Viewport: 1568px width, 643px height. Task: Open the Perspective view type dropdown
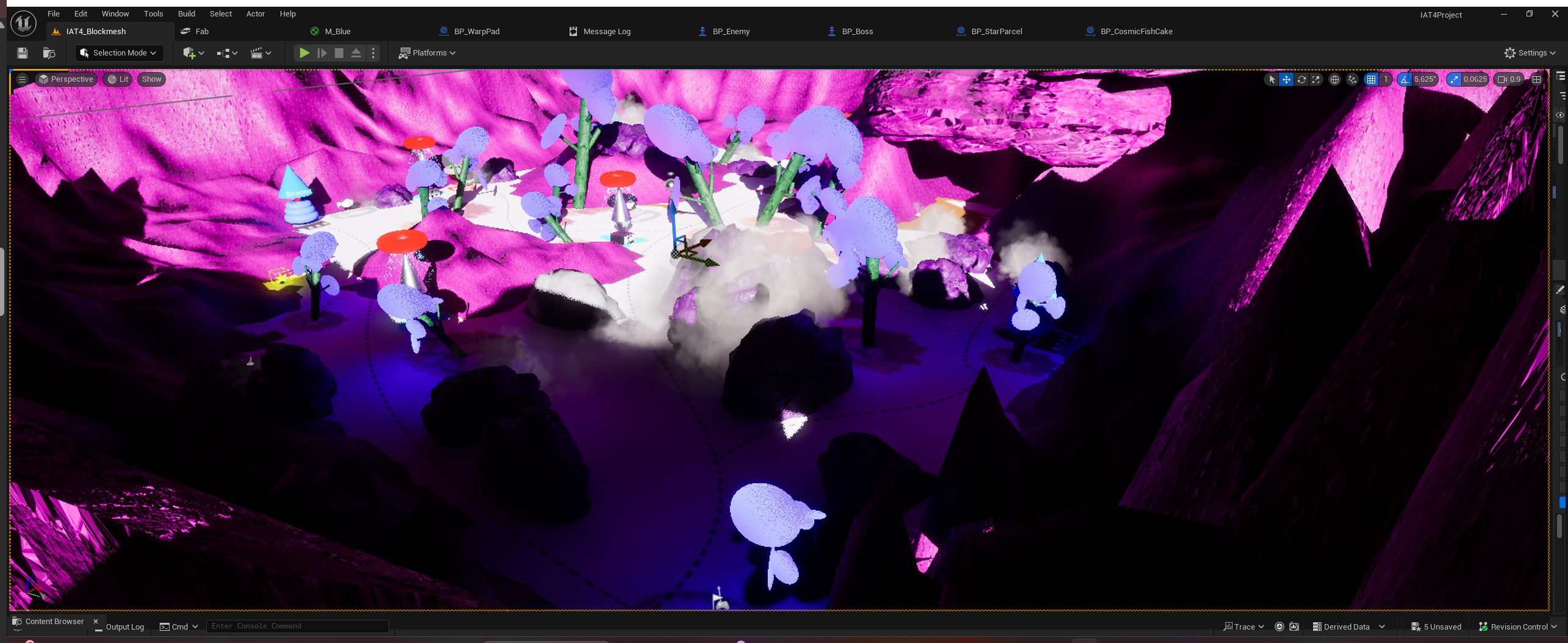click(x=66, y=79)
